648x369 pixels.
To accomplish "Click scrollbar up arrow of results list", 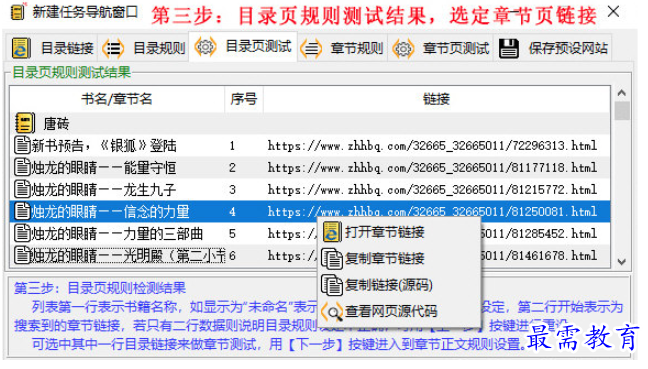I will pos(622,93).
